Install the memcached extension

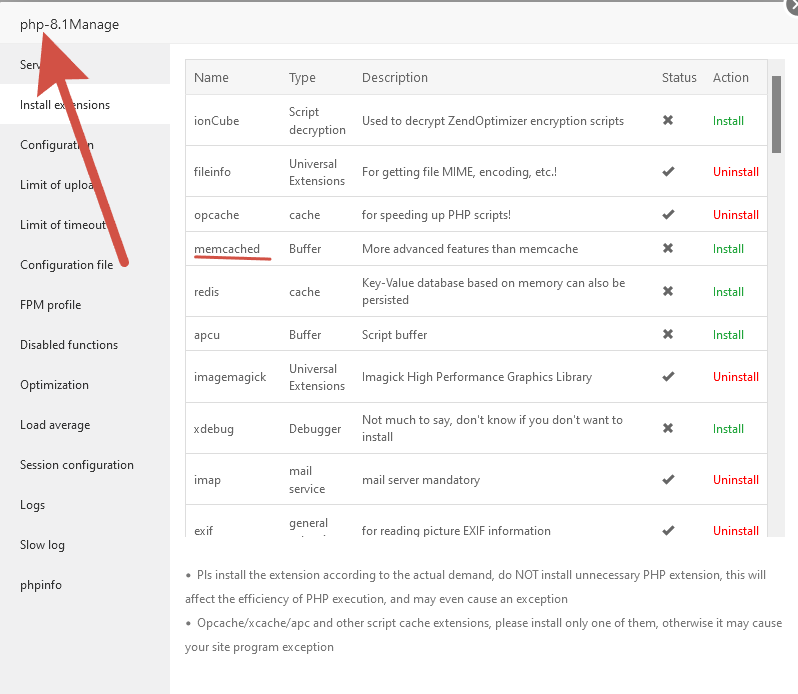point(728,249)
